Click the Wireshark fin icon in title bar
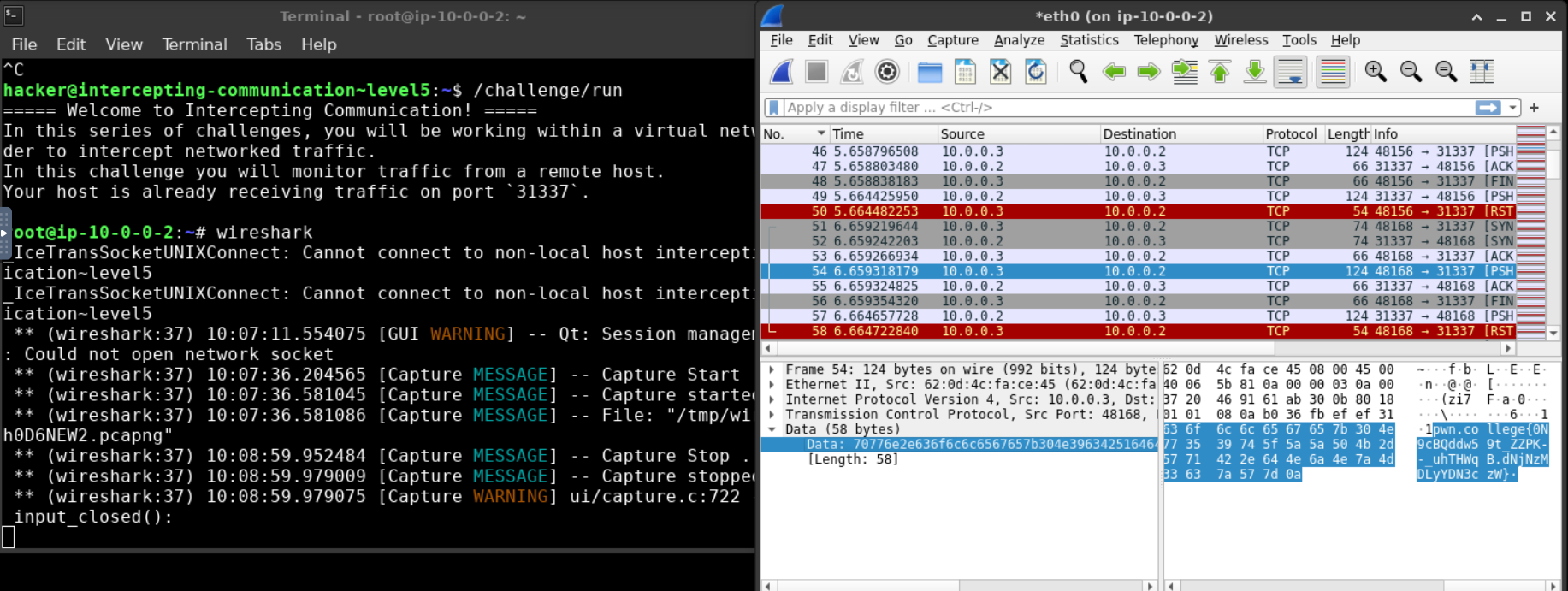The image size is (1568, 591). coord(772,15)
